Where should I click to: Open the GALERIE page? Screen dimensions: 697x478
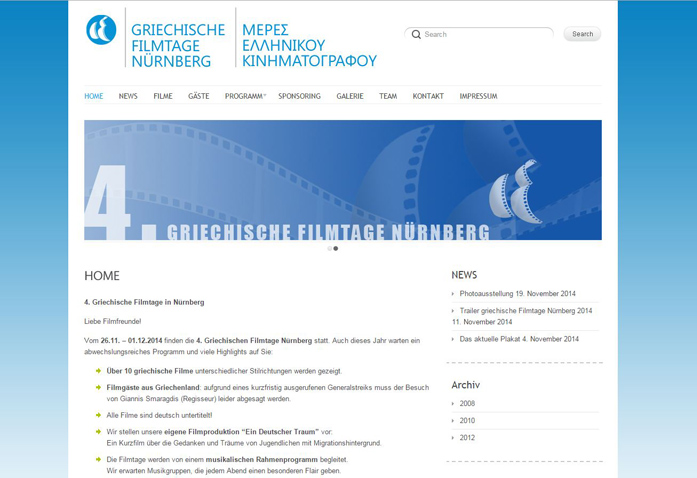[350, 96]
